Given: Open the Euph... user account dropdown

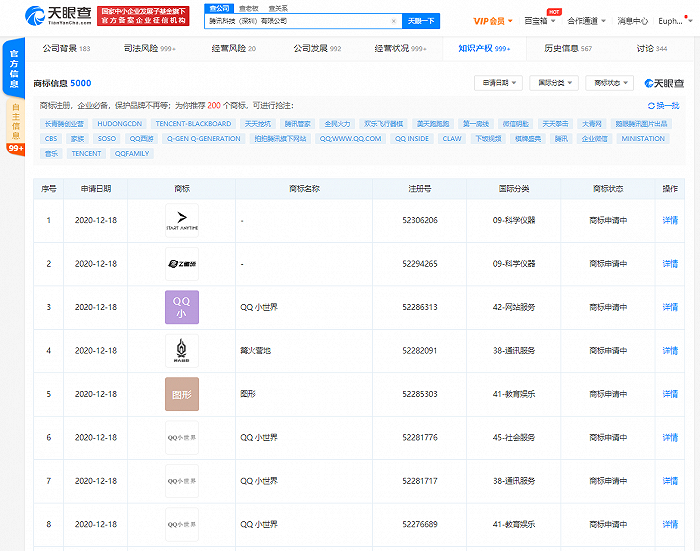Looking at the screenshot, I should click(675, 21).
